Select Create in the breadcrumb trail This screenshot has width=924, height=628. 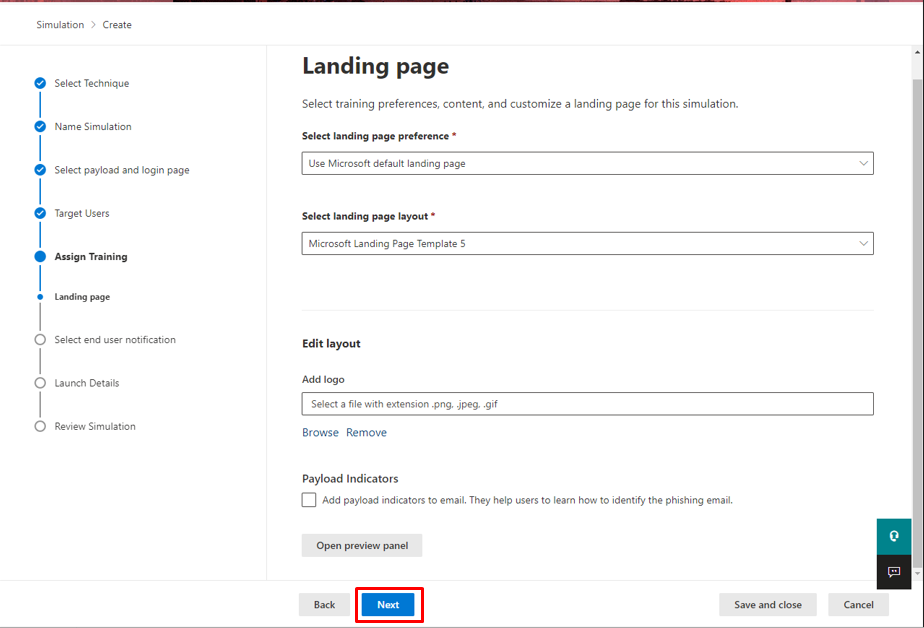click(x=117, y=24)
